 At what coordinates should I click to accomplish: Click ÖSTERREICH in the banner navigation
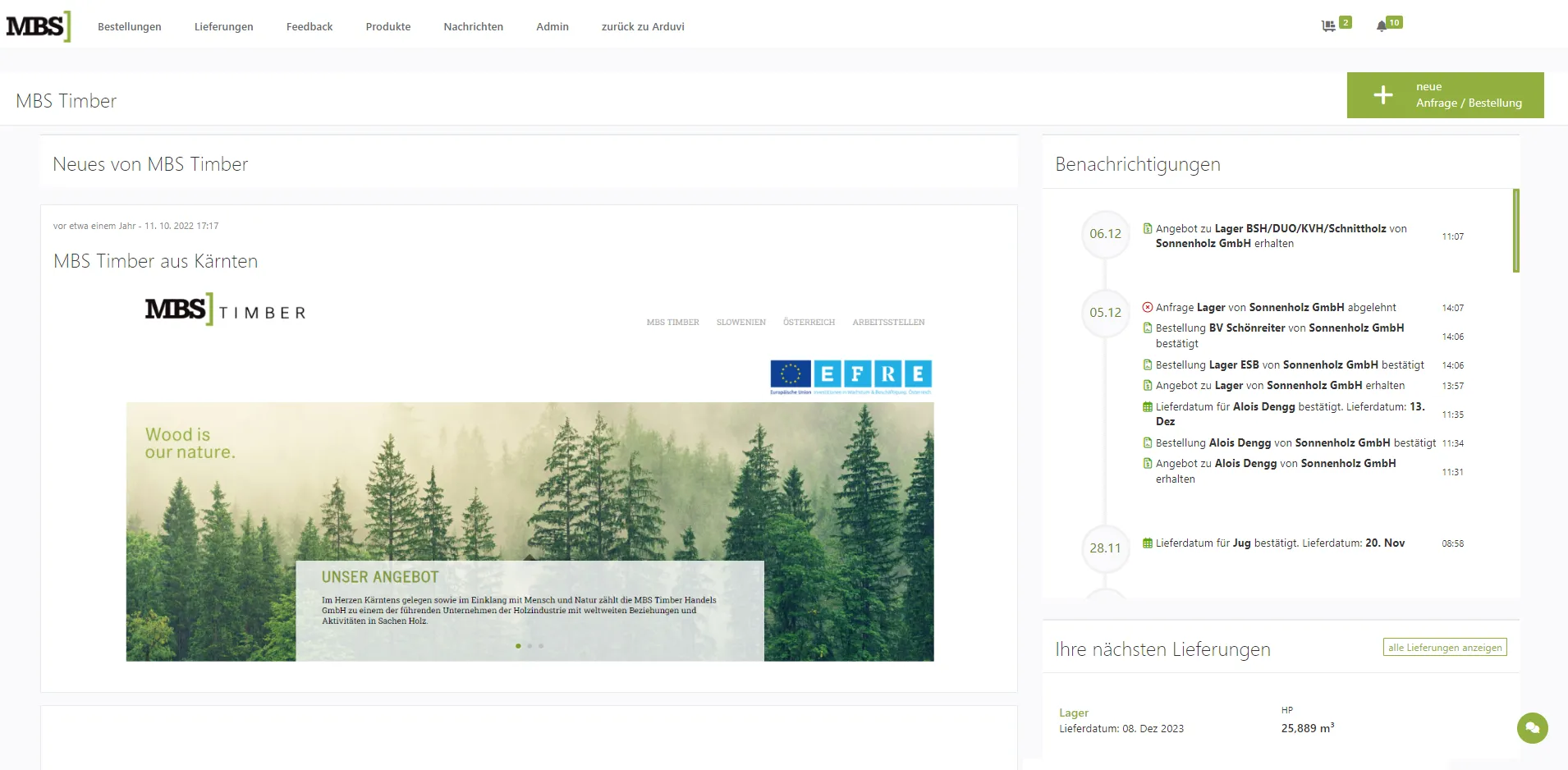[x=809, y=323]
